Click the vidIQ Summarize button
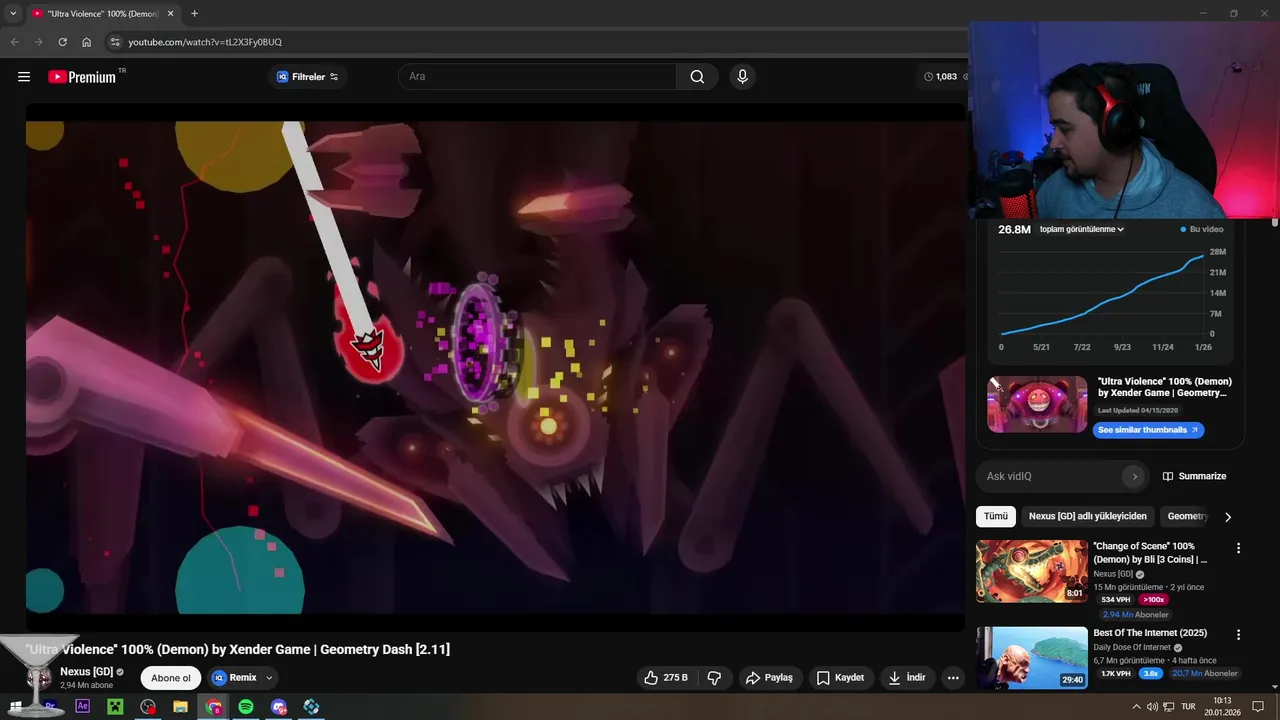The width and height of the screenshot is (1280, 720). pos(1194,477)
